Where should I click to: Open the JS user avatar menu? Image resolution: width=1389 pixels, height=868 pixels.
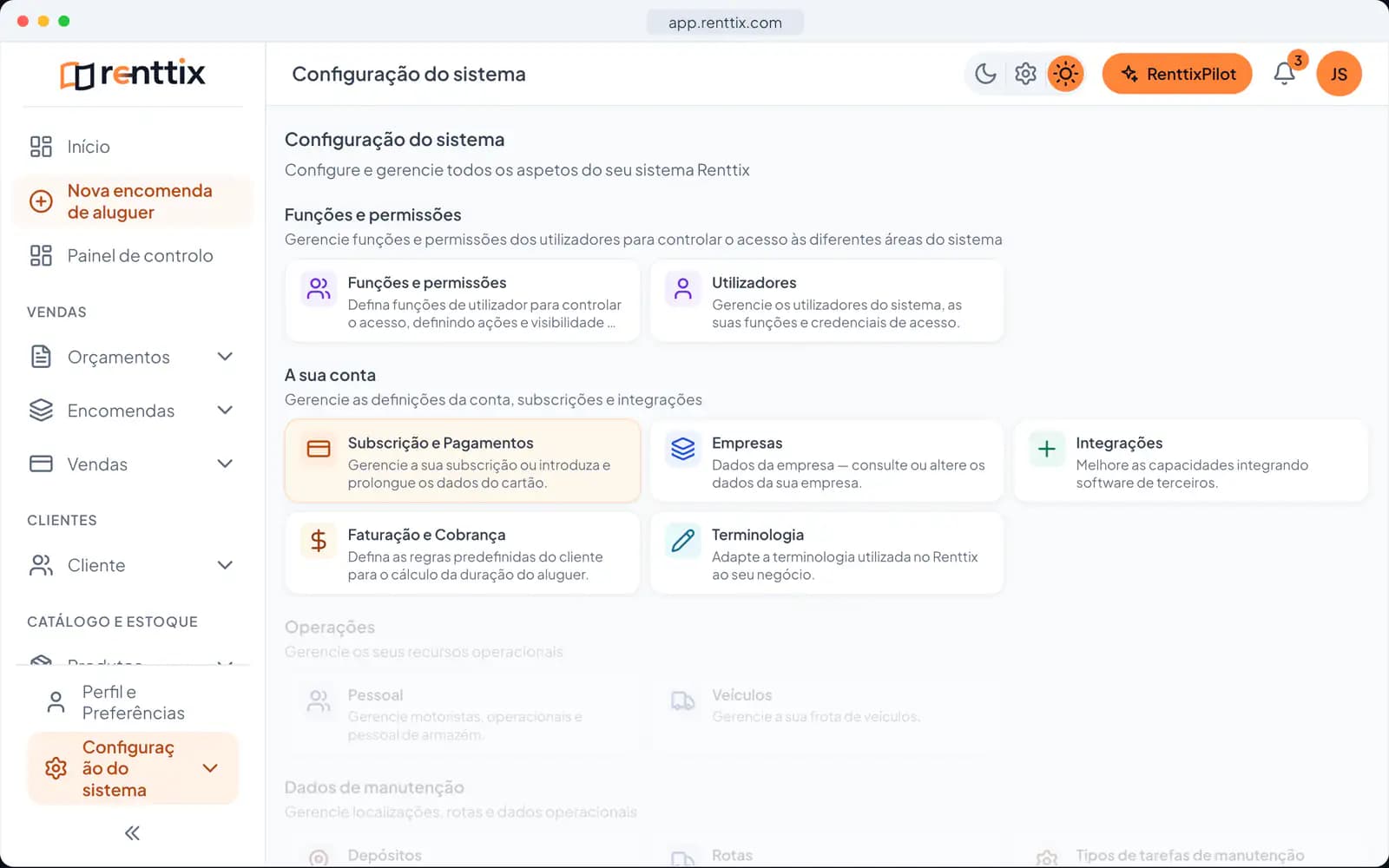1339,74
